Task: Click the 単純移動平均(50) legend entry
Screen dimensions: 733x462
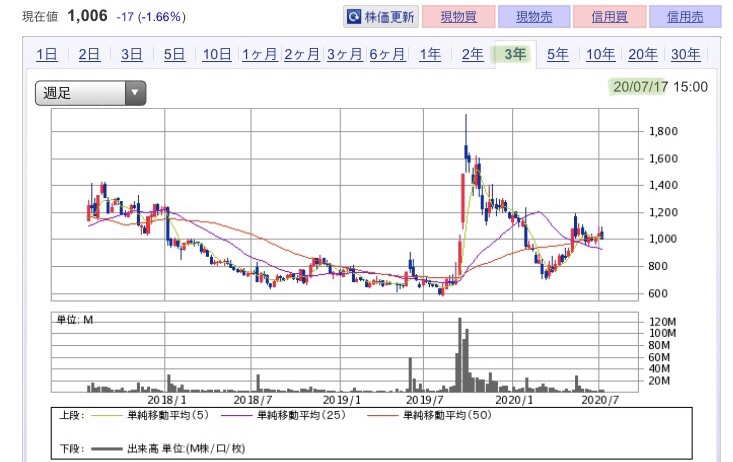Action: (429, 415)
